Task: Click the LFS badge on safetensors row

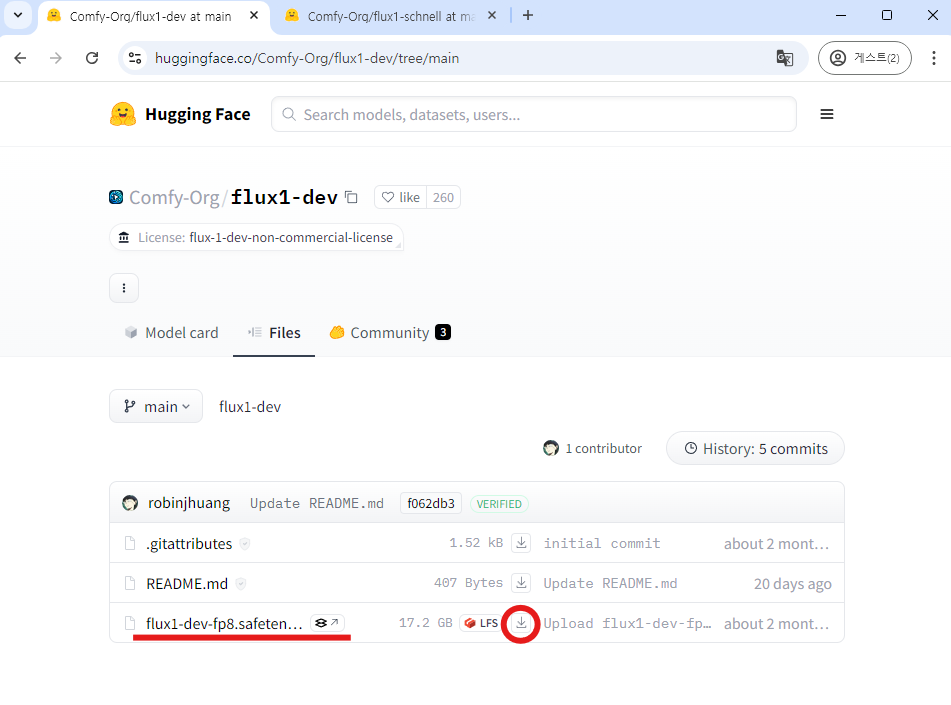Action: point(482,623)
